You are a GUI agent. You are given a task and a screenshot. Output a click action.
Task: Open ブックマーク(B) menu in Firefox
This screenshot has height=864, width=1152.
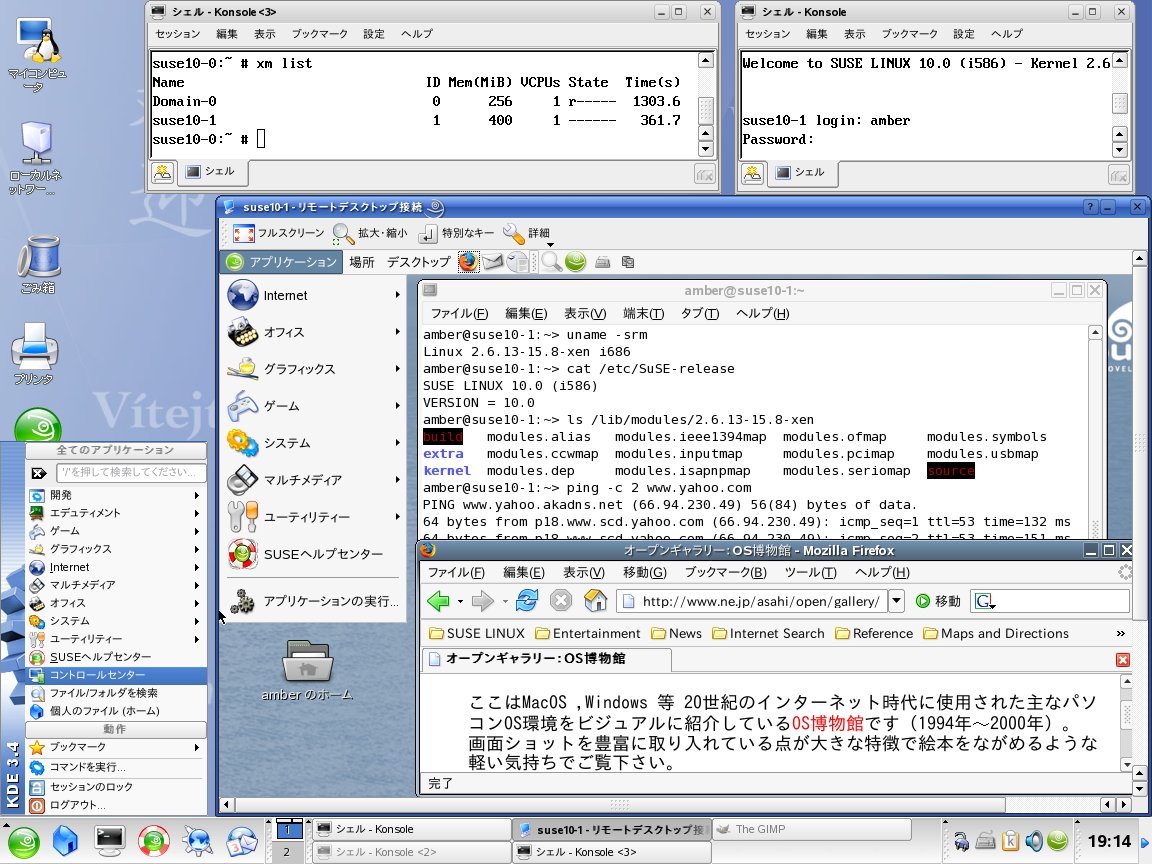point(725,572)
